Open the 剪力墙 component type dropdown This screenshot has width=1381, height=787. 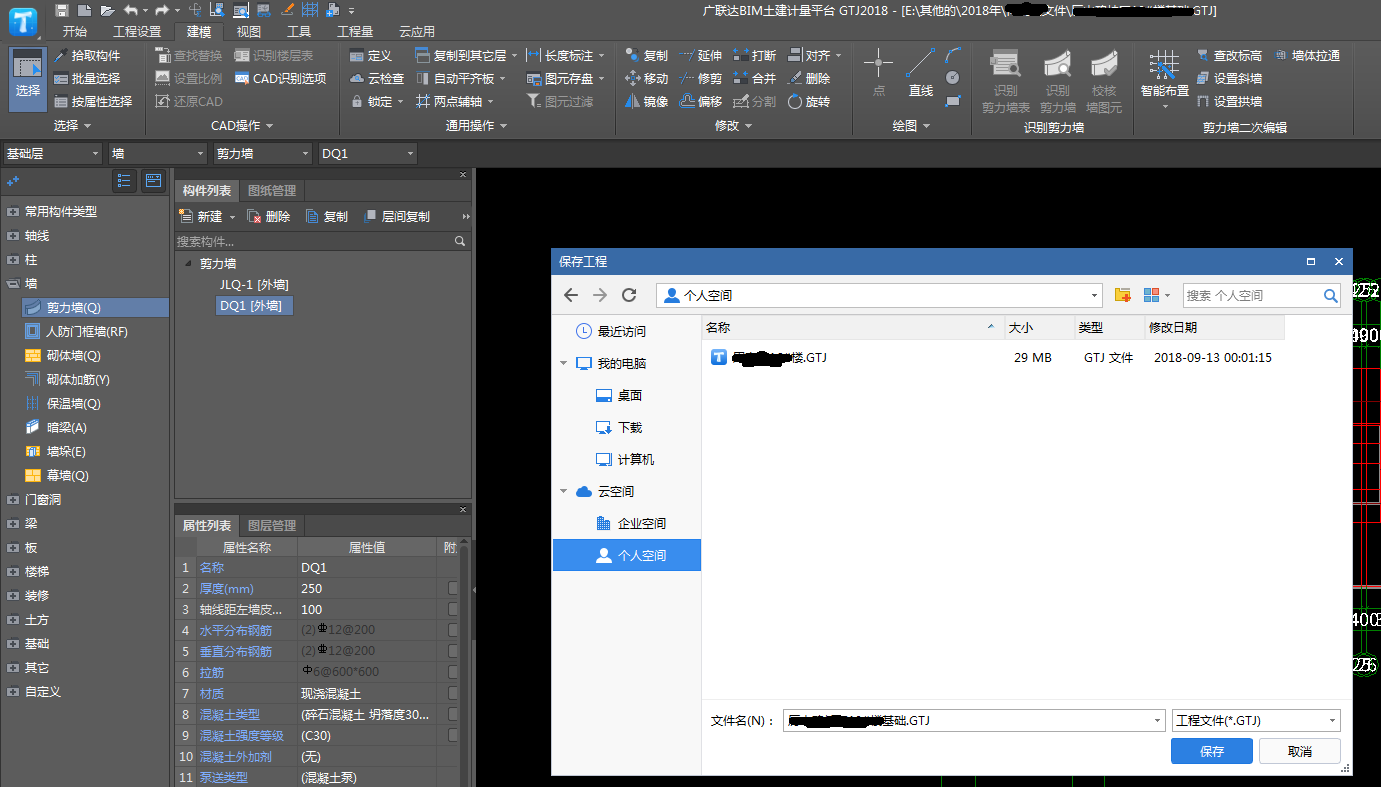(x=263, y=153)
